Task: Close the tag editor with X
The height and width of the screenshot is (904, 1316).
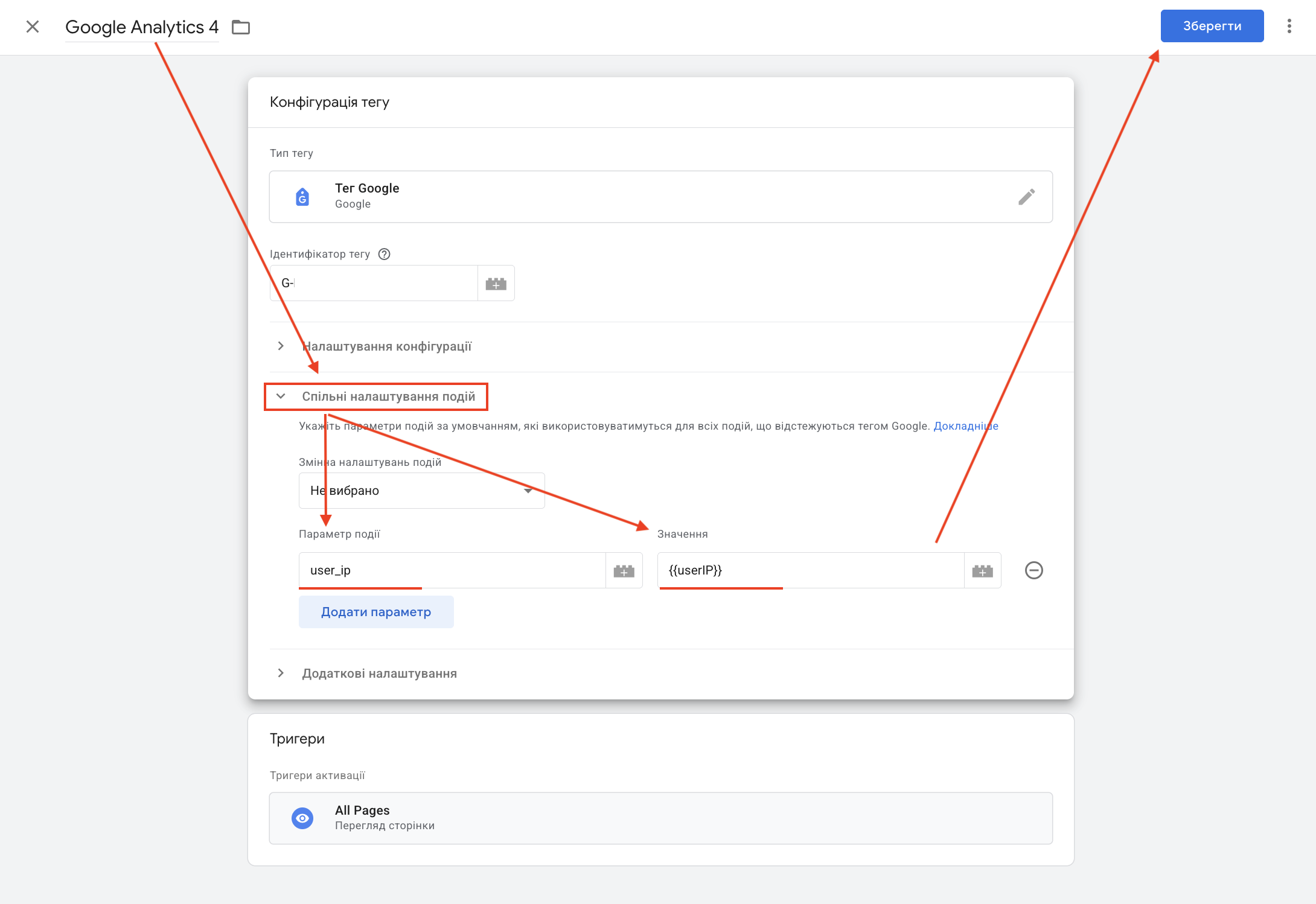Action: (x=33, y=27)
